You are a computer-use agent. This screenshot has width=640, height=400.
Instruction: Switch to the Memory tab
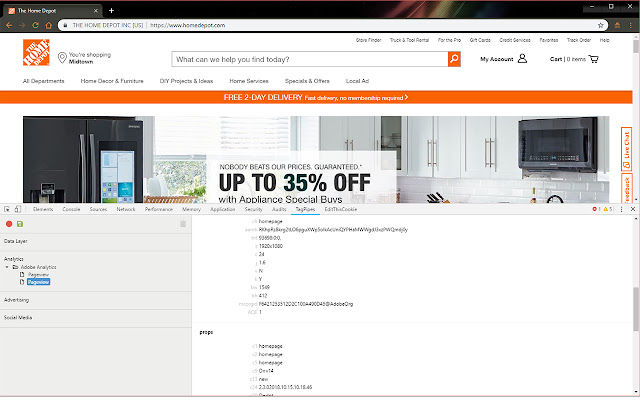(191, 209)
